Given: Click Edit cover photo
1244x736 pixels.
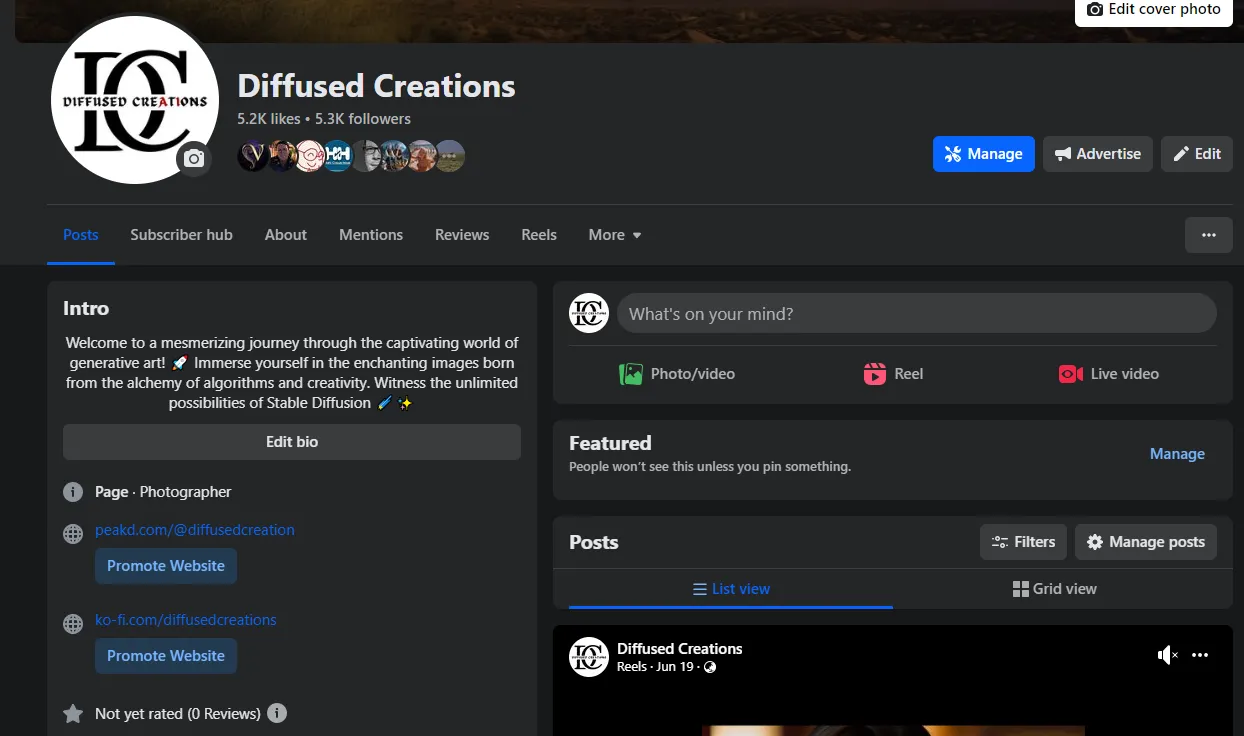Looking at the screenshot, I should point(1154,10).
